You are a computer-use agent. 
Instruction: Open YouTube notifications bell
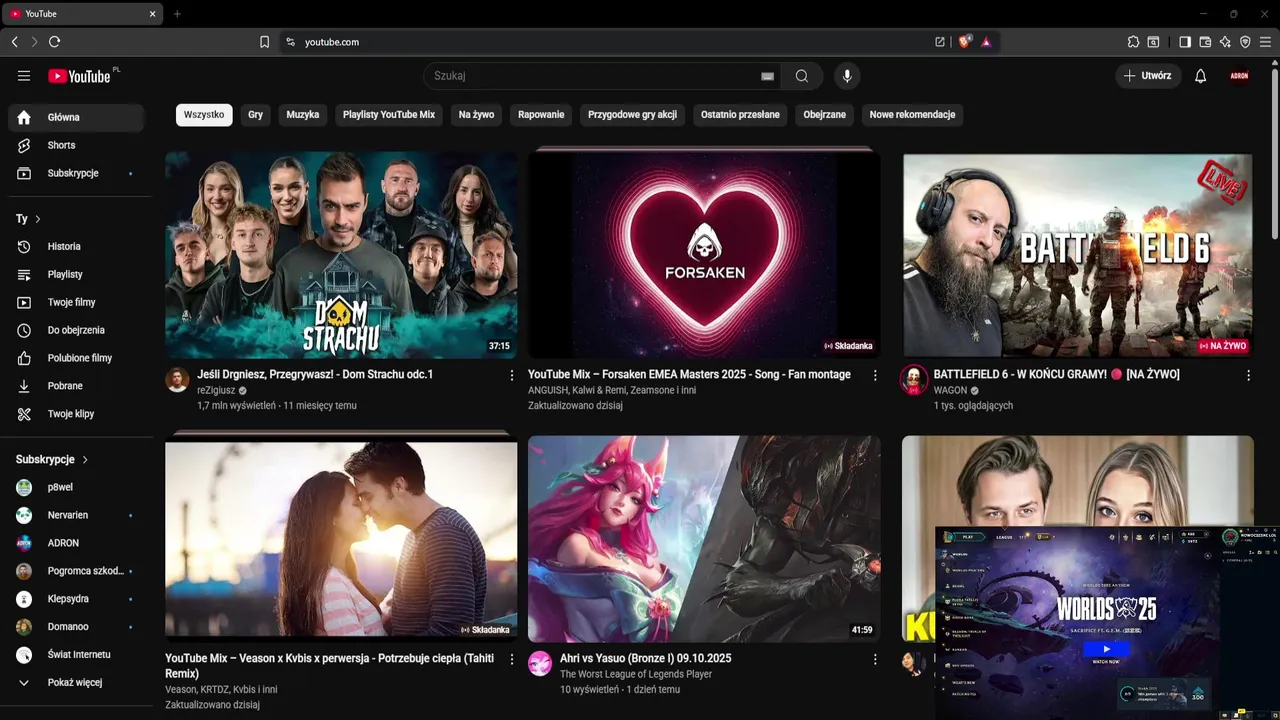click(x=1201, y=76)
